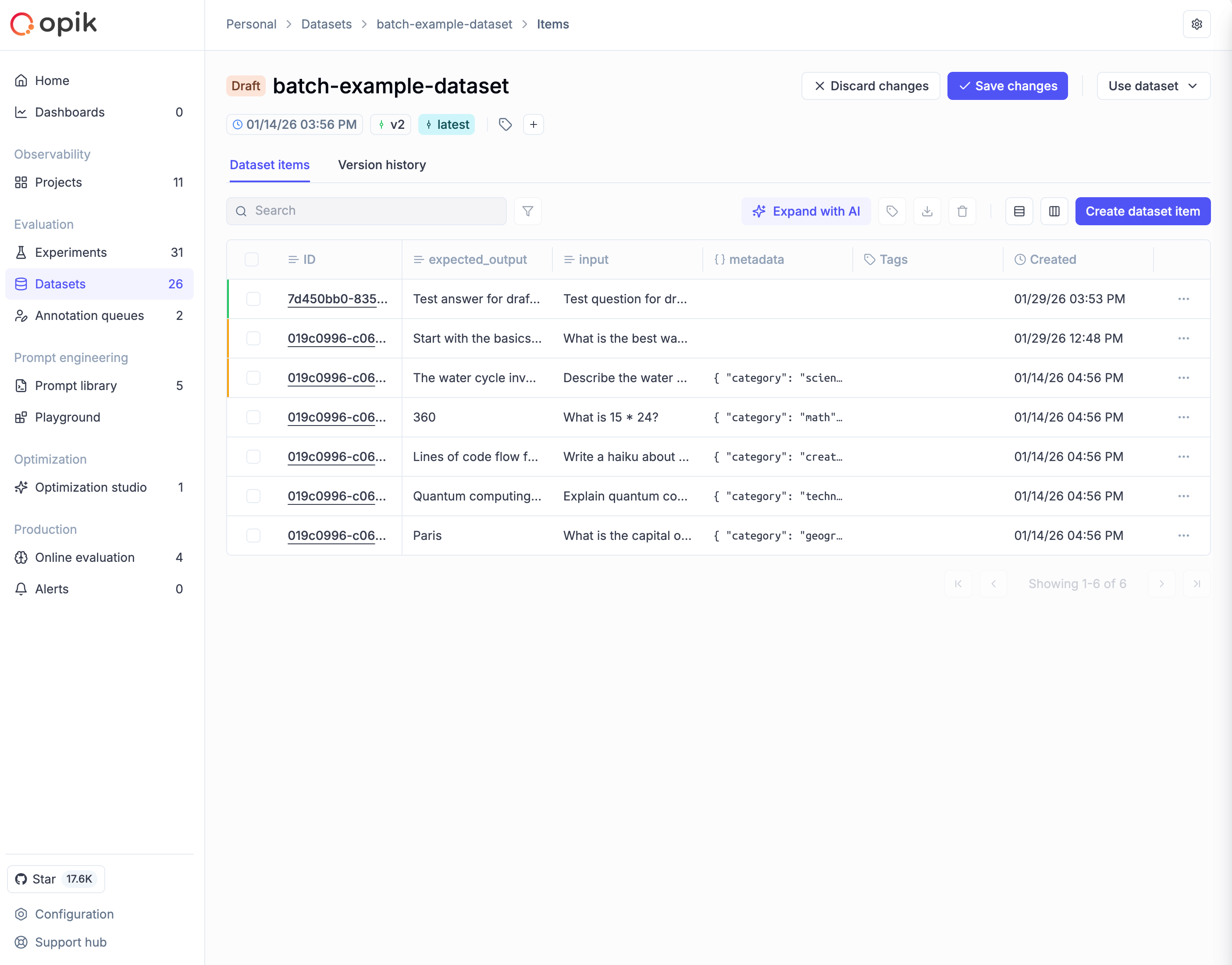The width and height of the screenshot is (1232, 965).
Task: Click the Discard changes button
Action: (x=870, y=86)
